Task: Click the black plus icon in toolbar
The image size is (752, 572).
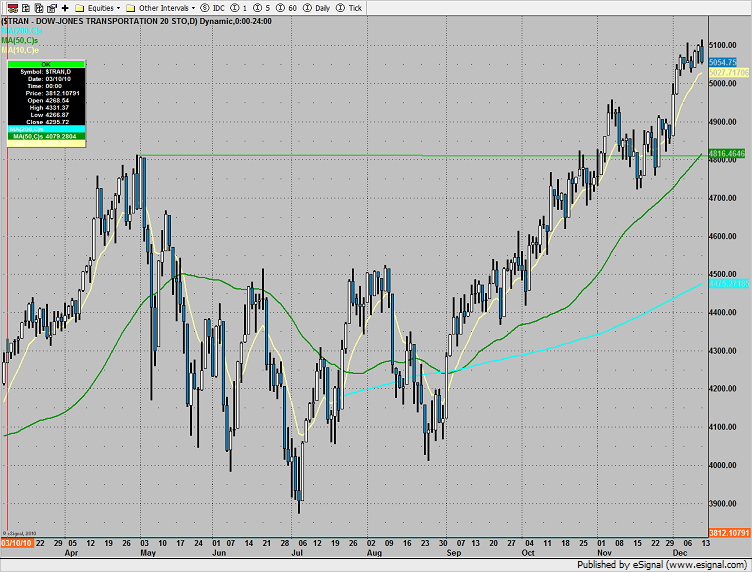Action: [x=65, y=8]
